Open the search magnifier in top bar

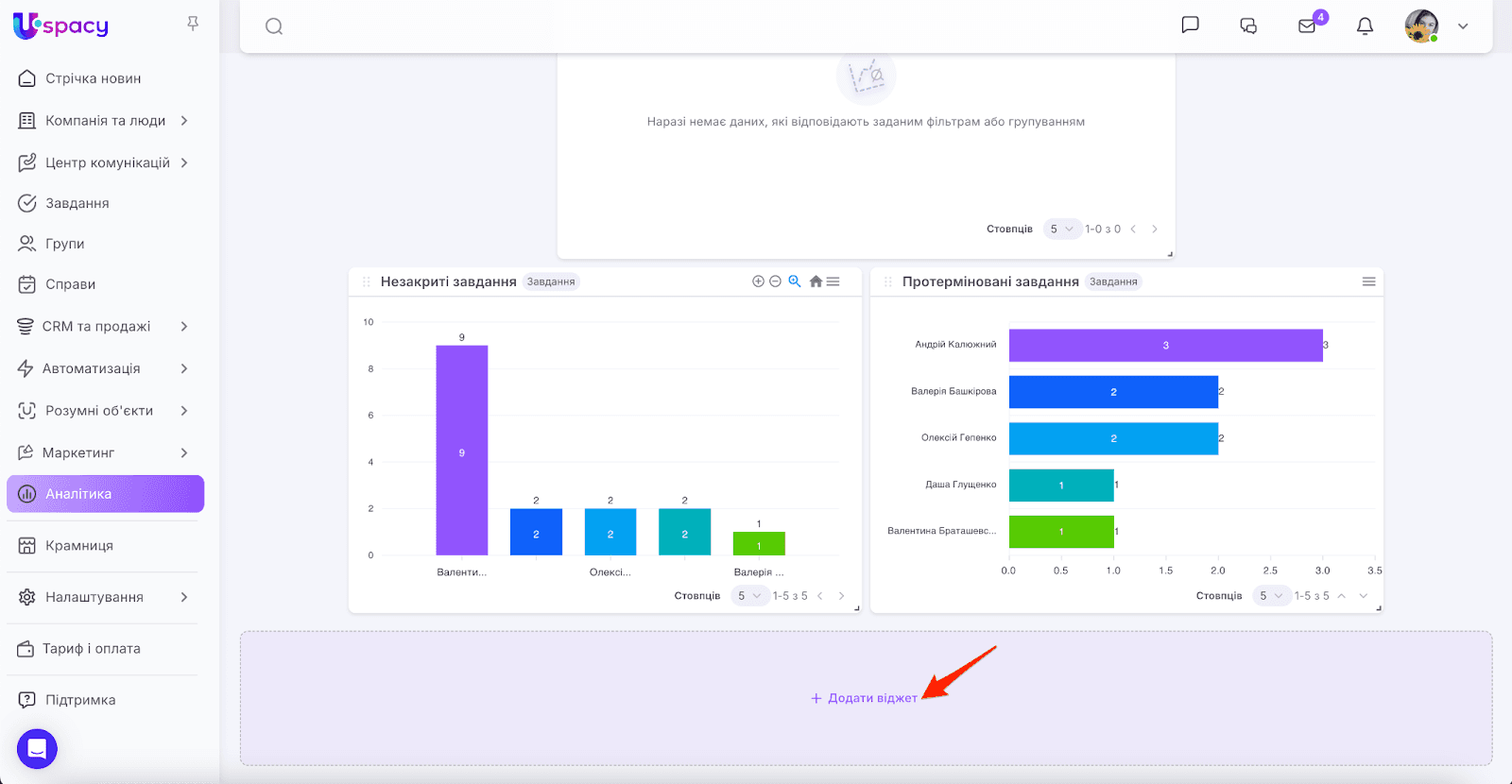[x=274, y=26]
